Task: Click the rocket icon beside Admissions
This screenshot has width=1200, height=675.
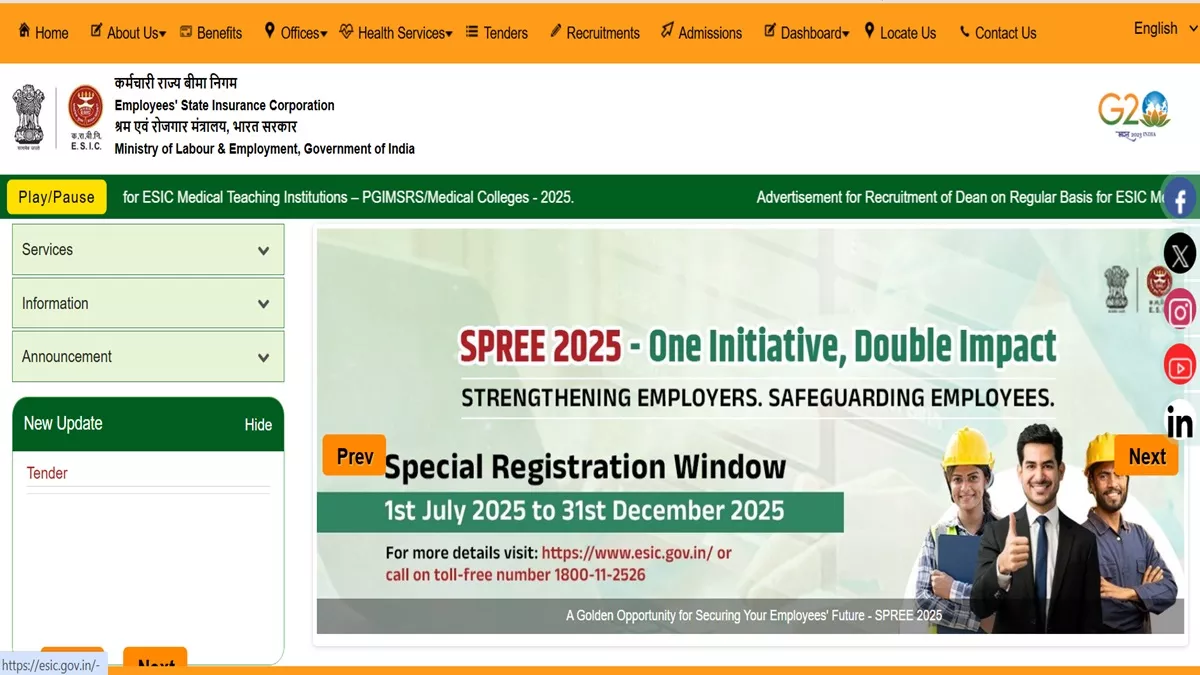Action: (667, 31)
